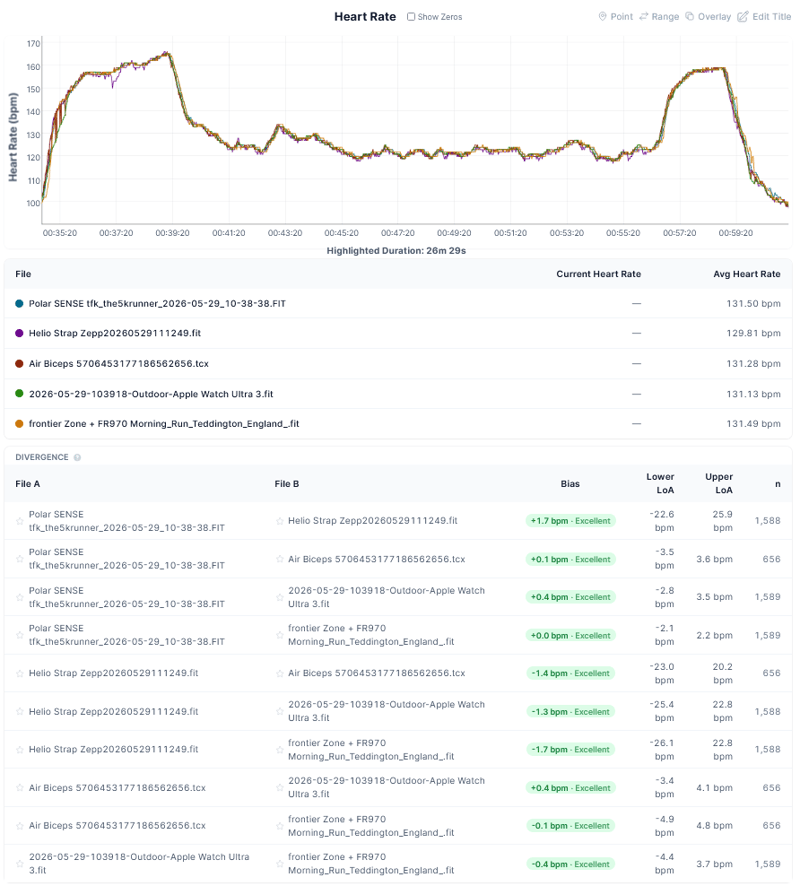Click the n column header
This screenshot has height=886, width=800.
[777, 484]
